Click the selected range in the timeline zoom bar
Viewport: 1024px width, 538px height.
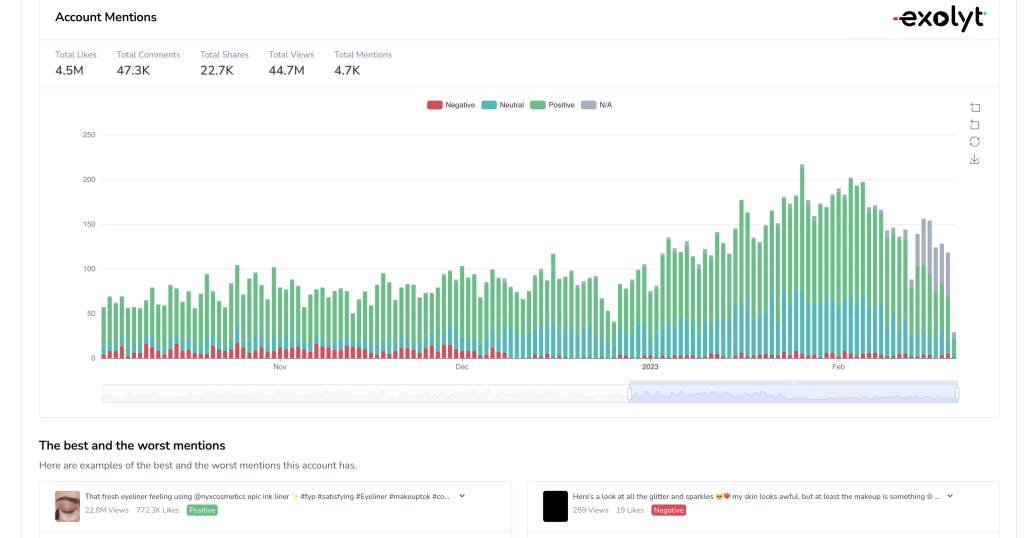coord(793,394)
